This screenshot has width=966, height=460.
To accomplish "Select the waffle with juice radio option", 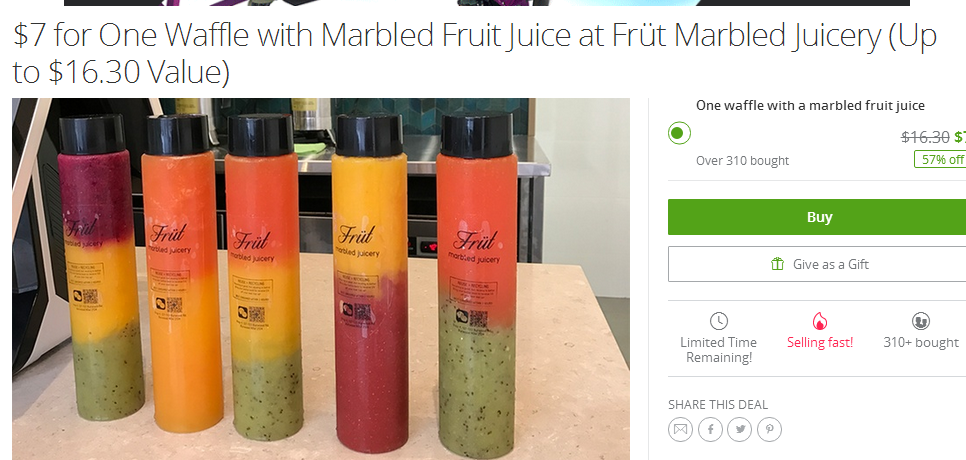I will (679, 133).
